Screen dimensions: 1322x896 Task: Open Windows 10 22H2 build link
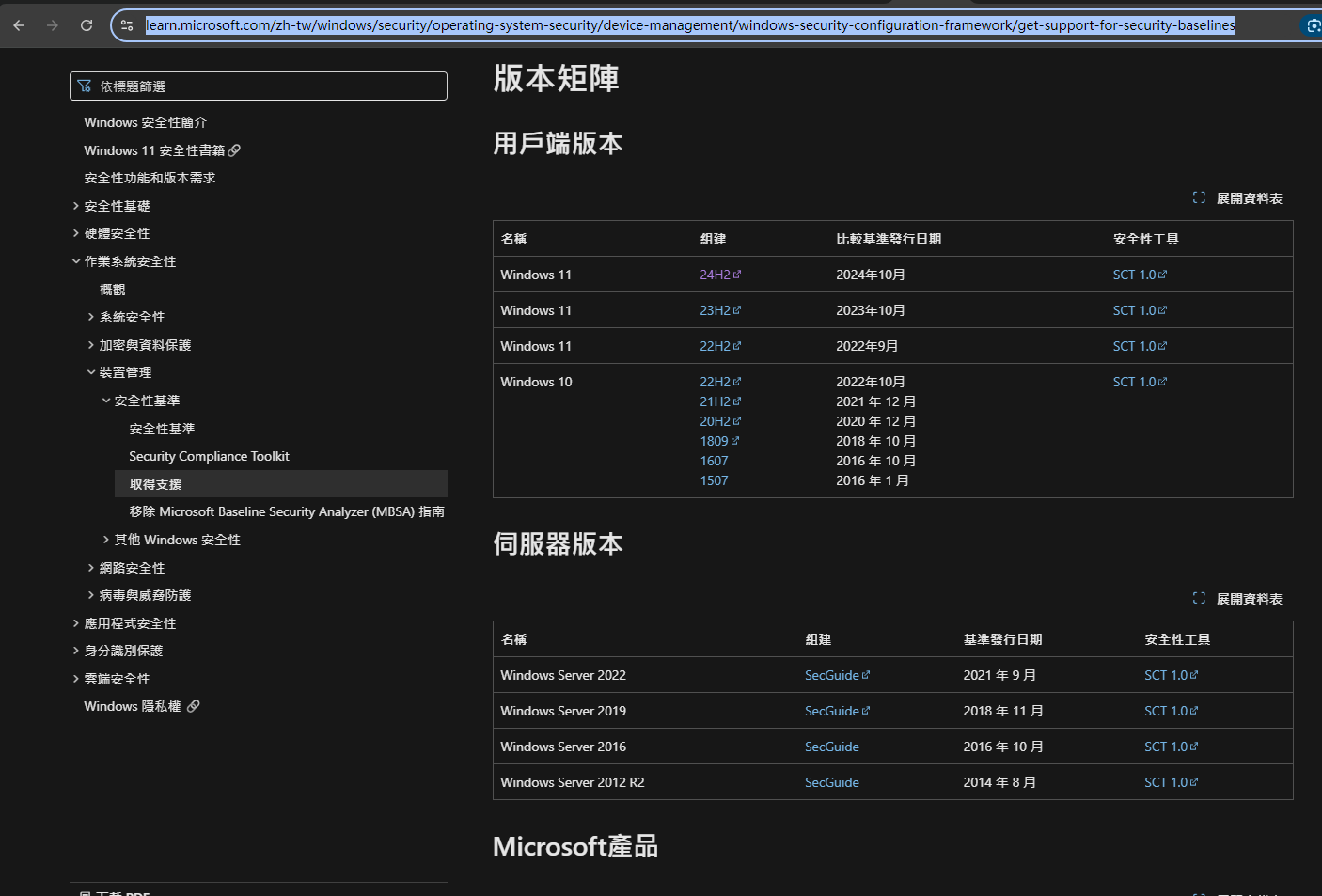(x=720, y=382)
